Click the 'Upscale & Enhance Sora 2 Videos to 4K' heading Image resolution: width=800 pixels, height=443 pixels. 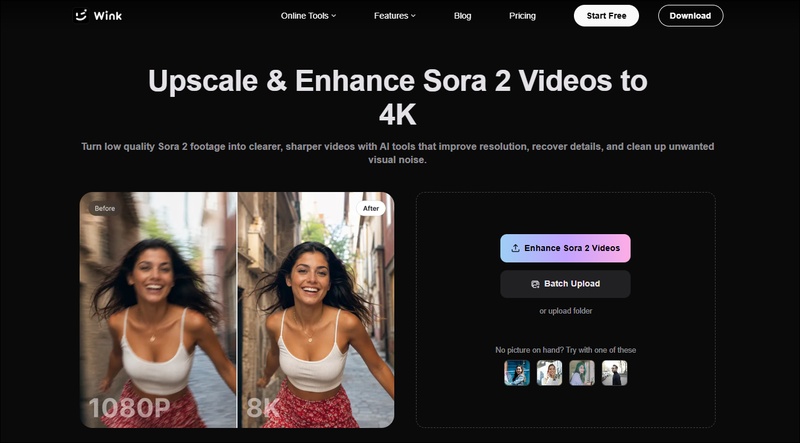(x=397, y=97)
